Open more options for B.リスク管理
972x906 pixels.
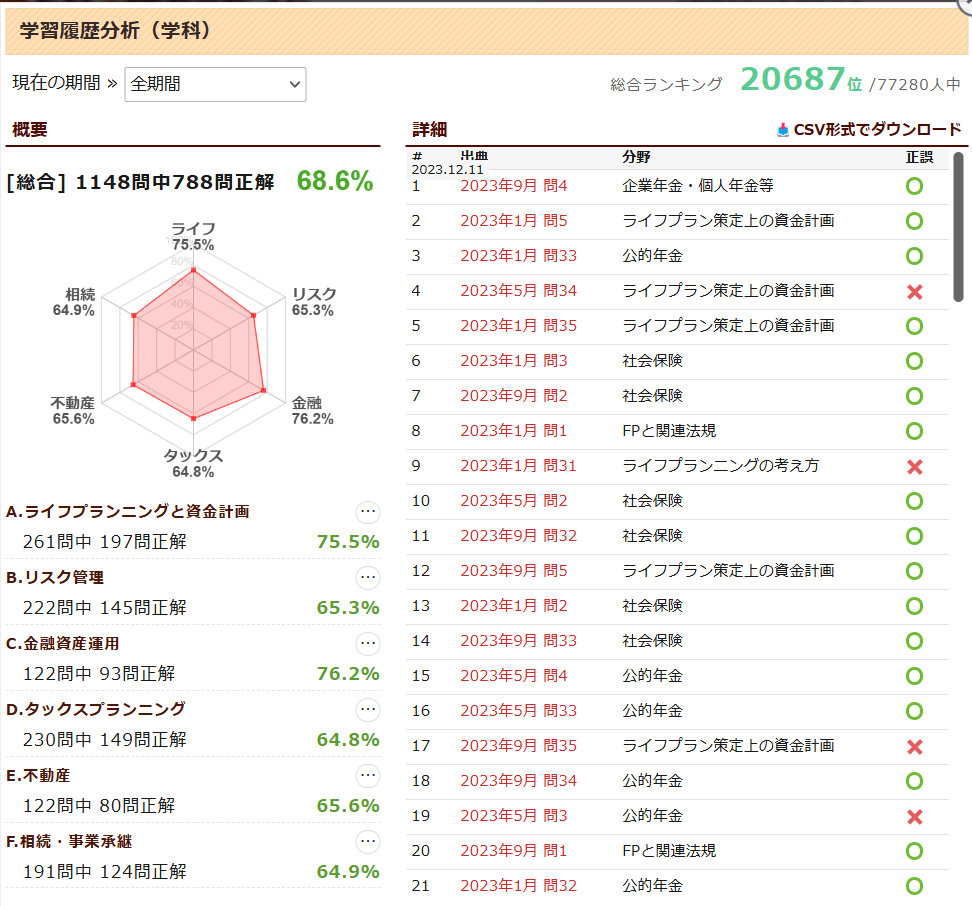(368, 578)
